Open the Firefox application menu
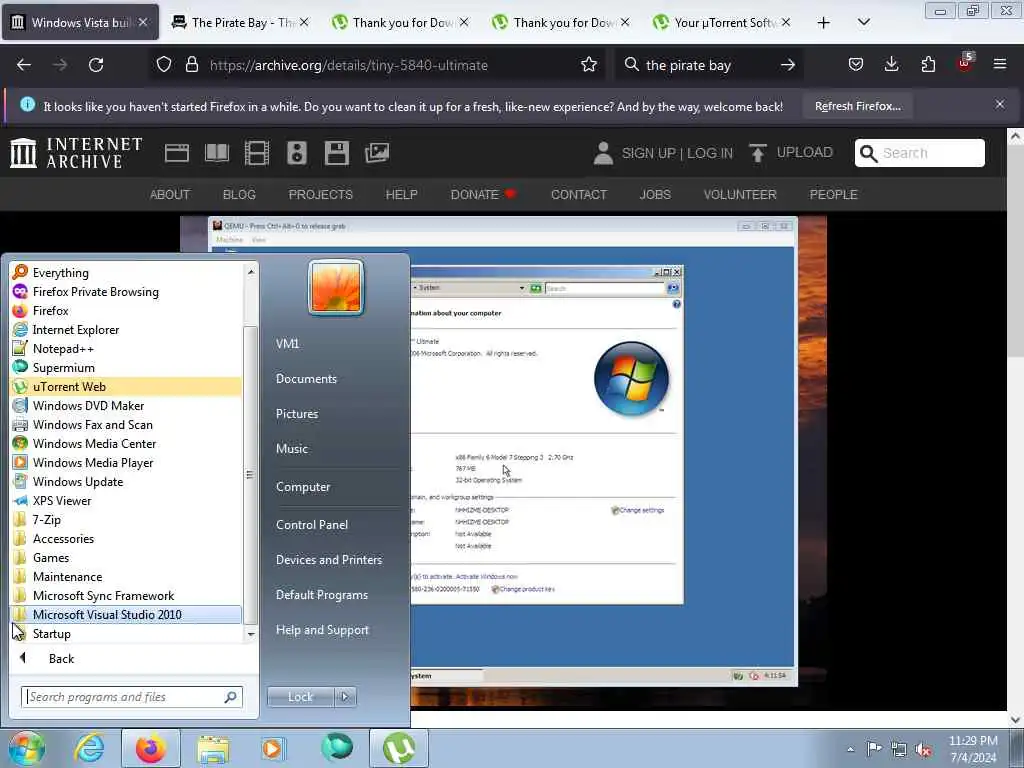Screen dimensions: 1024x768 click(1000, 64)
